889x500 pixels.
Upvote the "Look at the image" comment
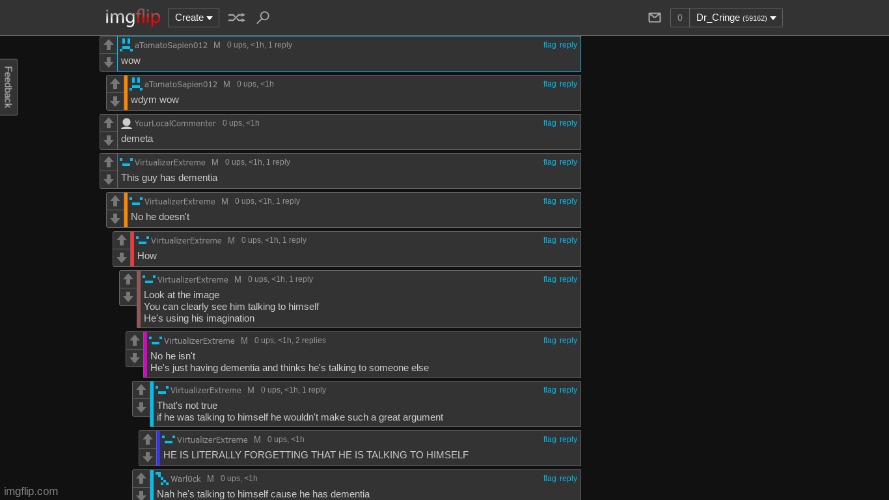pyautogui.click(x=128, y=279)
